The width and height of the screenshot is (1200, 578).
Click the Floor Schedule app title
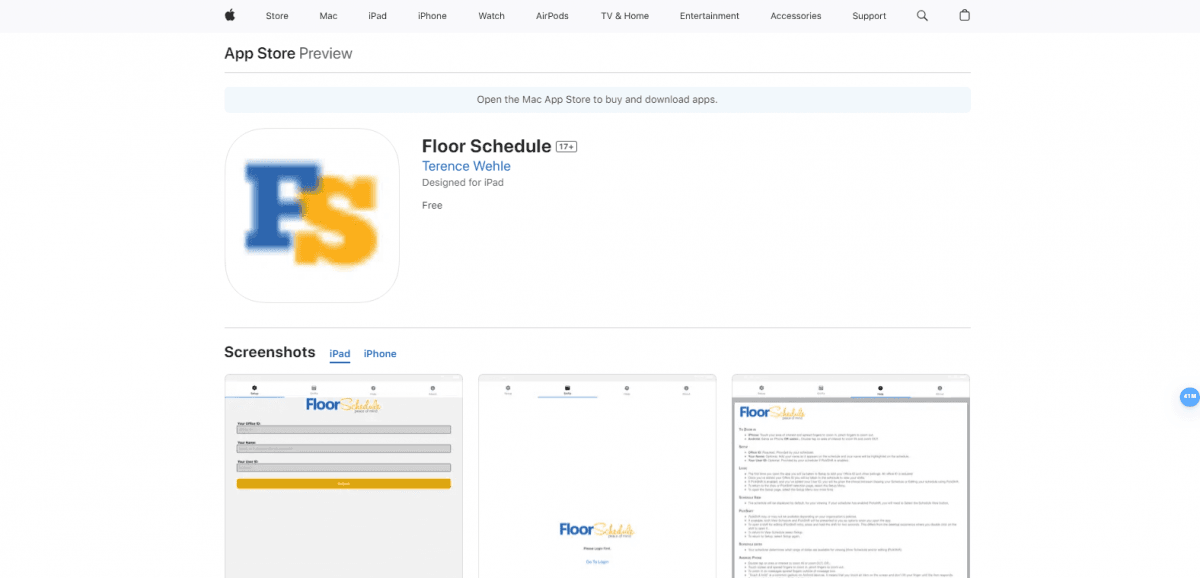(x=487, y=146)
